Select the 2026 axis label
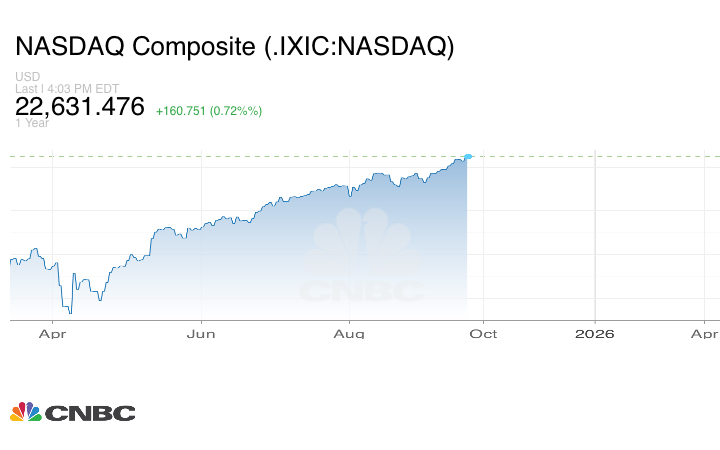 pos(596,333)
